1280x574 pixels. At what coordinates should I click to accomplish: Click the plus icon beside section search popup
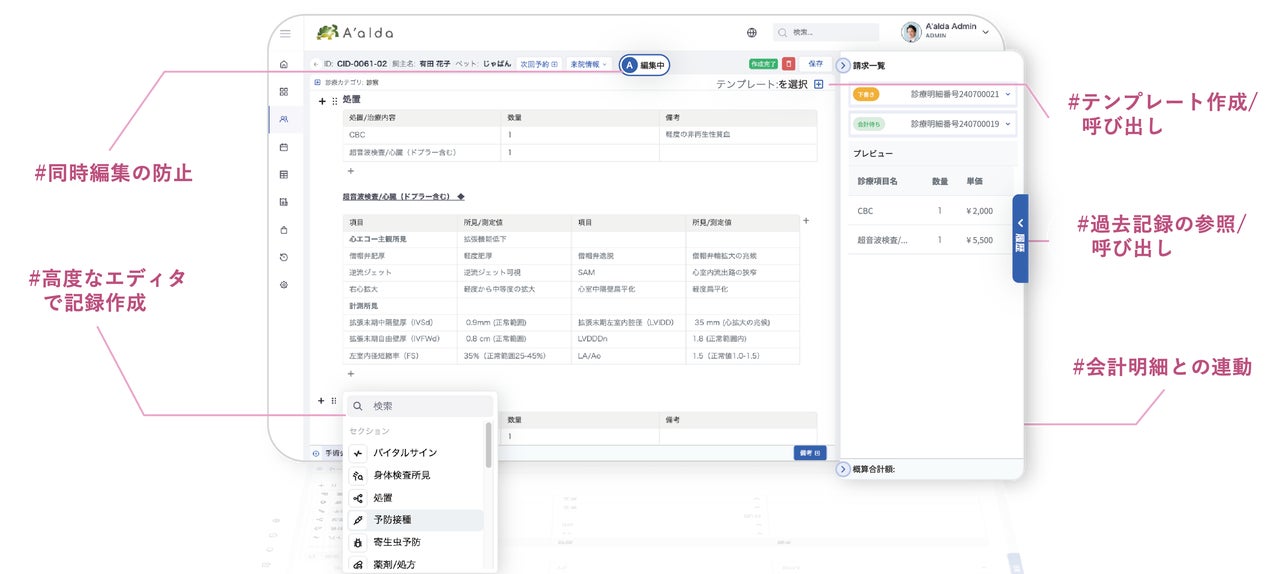pyautogui.click(x=322, y=401)
